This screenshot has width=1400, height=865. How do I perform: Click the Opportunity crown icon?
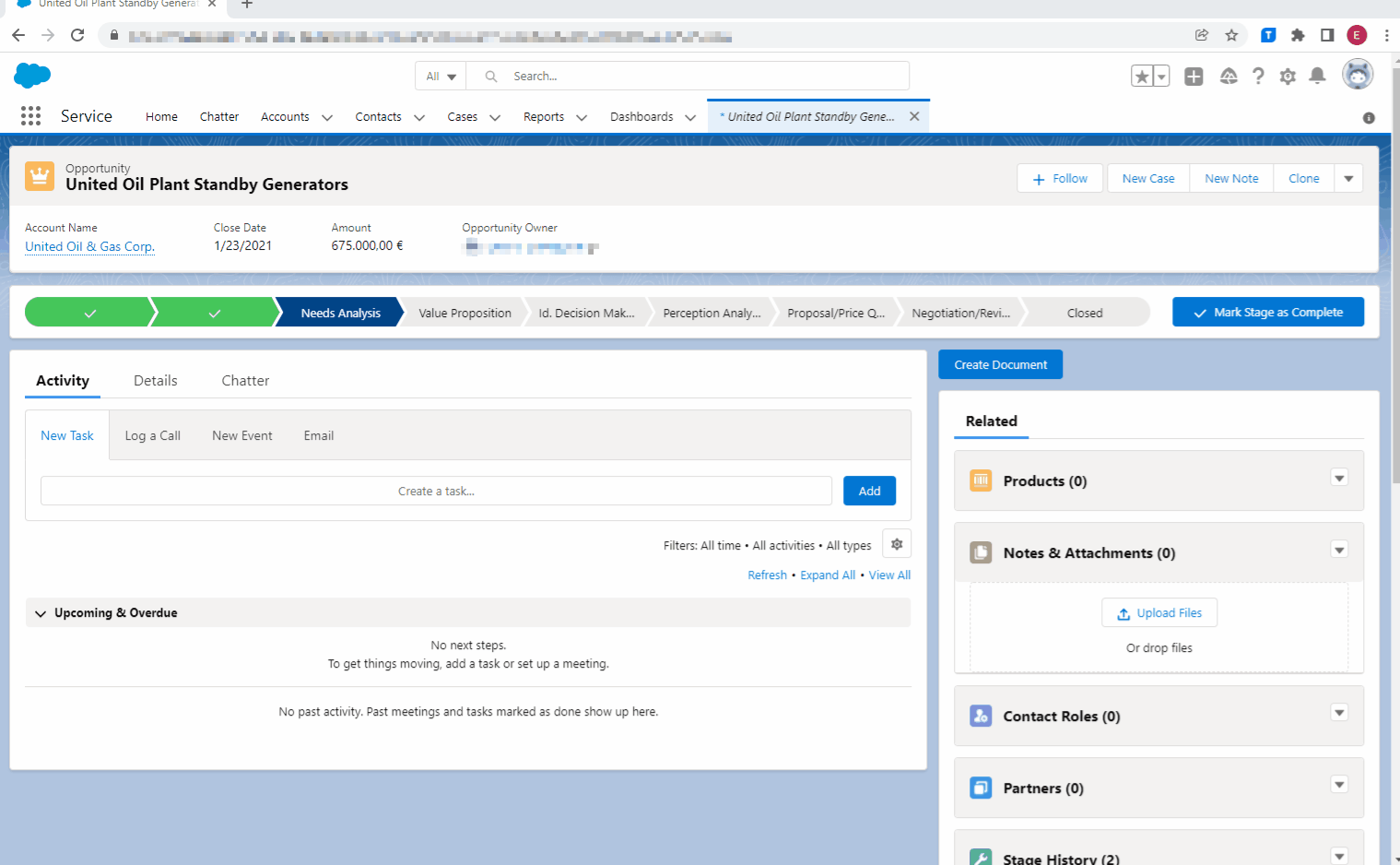click(x=40, y=175)
